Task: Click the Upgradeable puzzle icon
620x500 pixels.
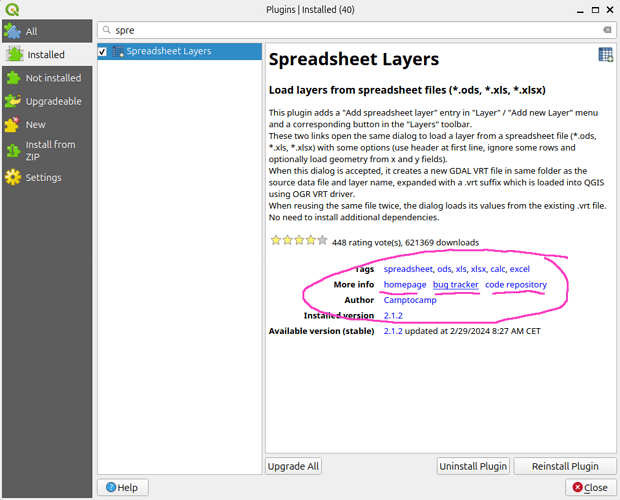Action: pyautogui.click(x=13, y=101)
